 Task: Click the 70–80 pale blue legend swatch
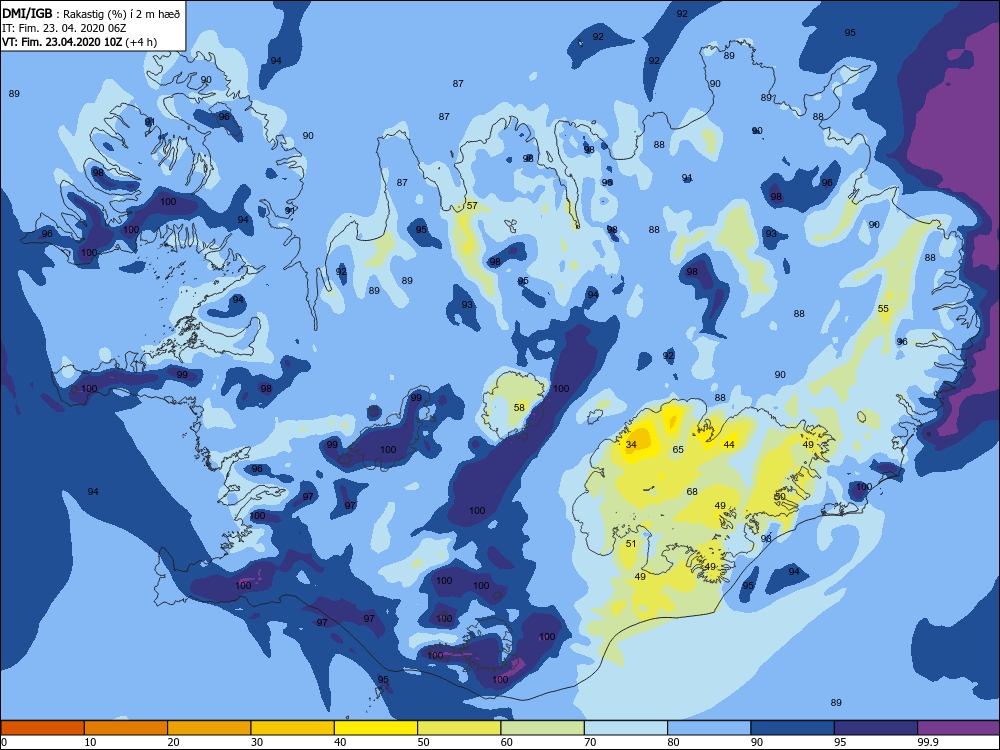coord(626,728)
